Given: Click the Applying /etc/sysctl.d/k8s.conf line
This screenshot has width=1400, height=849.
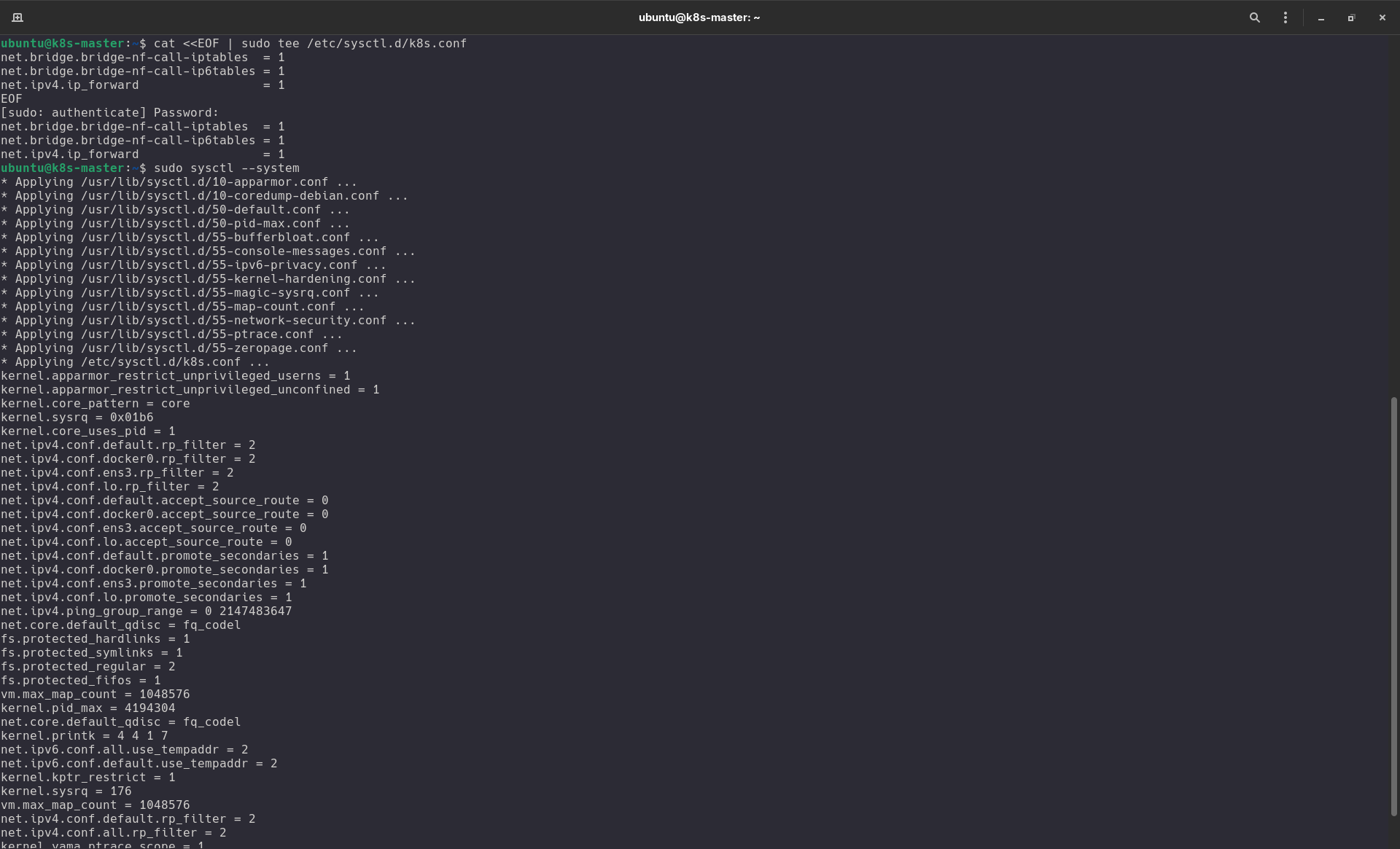Looking at the screenshot, I should pyautogui.click(x=135, y=361).
